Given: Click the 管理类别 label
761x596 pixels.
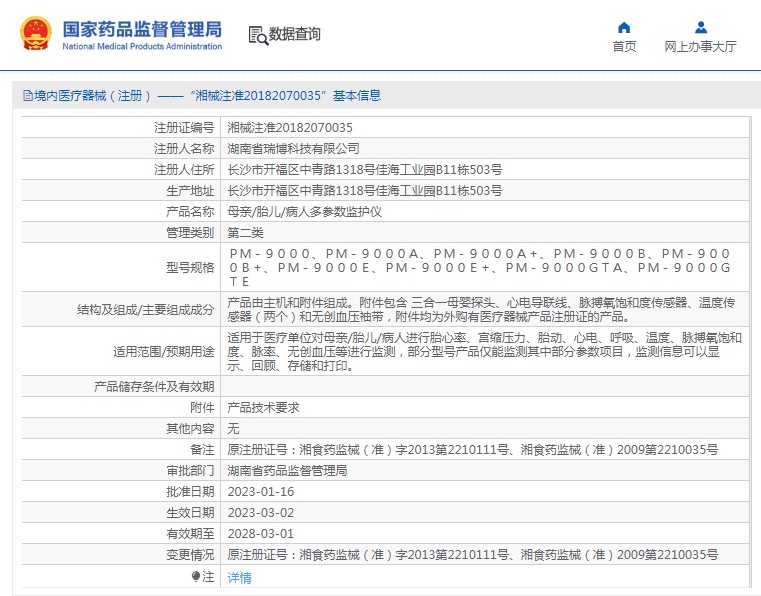Looking at the screenshot, I should [190, 232].
